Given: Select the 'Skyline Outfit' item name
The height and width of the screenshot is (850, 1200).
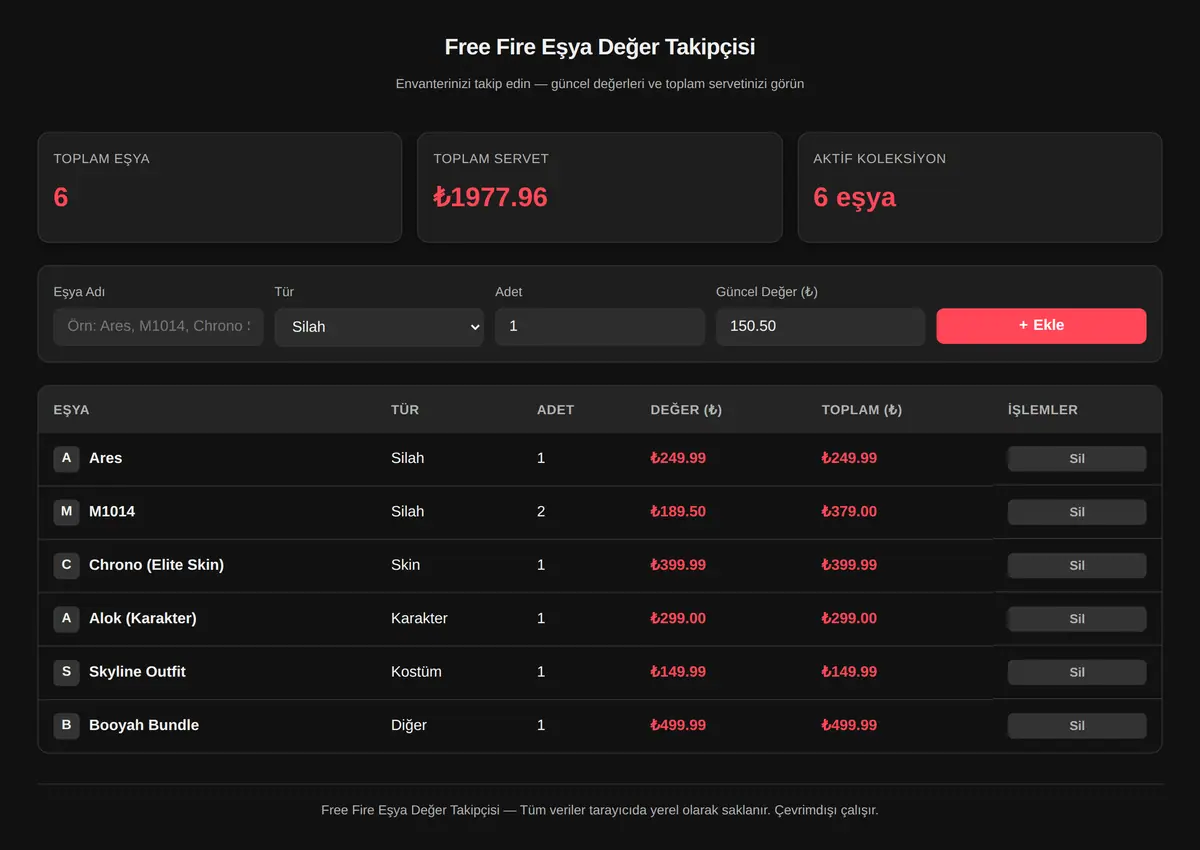Looking at the screenshot, I should pyautogui.click(x=137, y=672).
